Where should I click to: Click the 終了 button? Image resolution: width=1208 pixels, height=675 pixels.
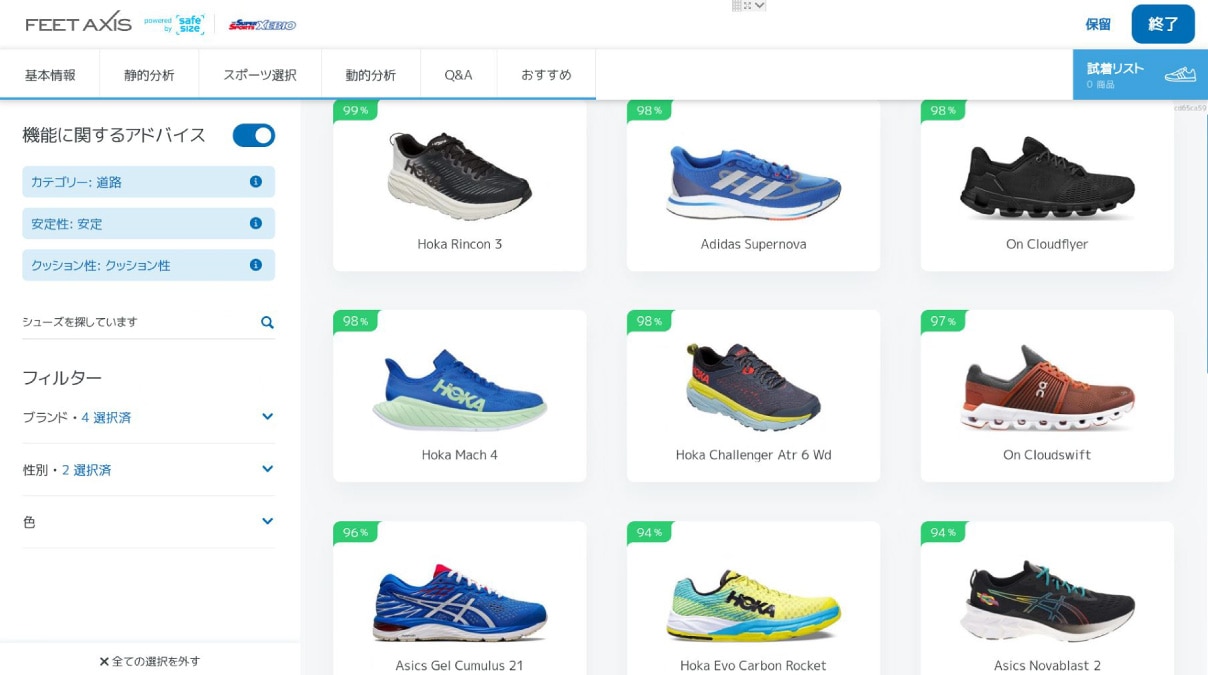(1163, 24)
